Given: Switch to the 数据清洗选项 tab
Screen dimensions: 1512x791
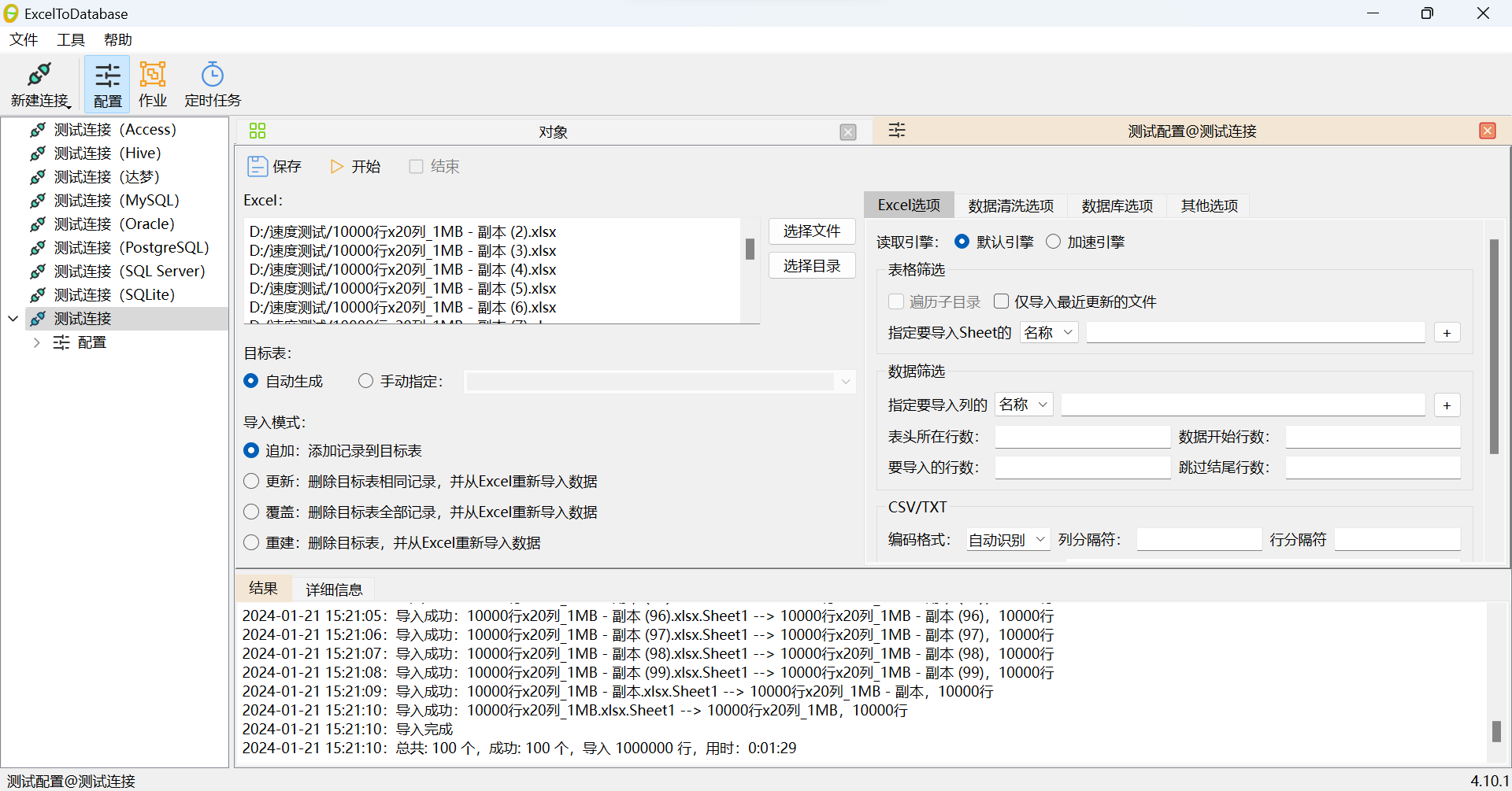Looking at the screenshot, I should 1011,205.
